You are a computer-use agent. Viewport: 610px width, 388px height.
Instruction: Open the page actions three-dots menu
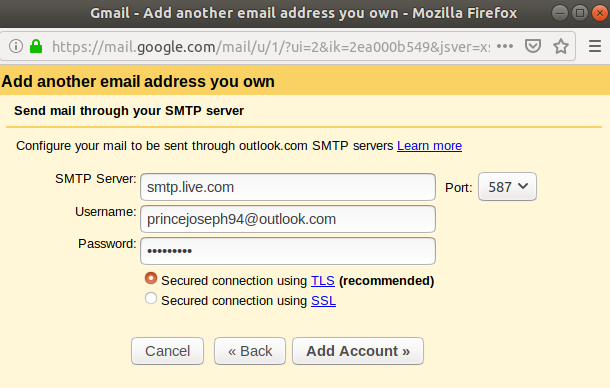[505, 46]
